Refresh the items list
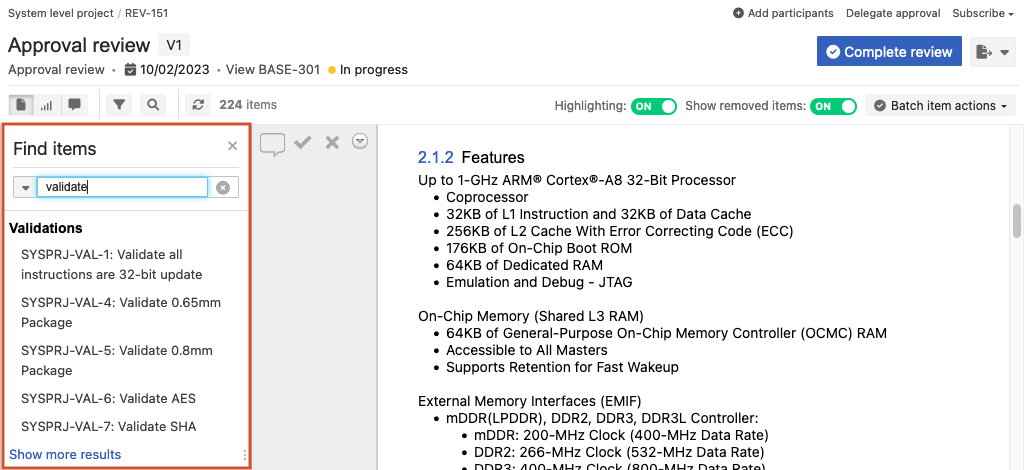Image resolution: width=1024 pixels, height=470 pixels. [198, 105]
